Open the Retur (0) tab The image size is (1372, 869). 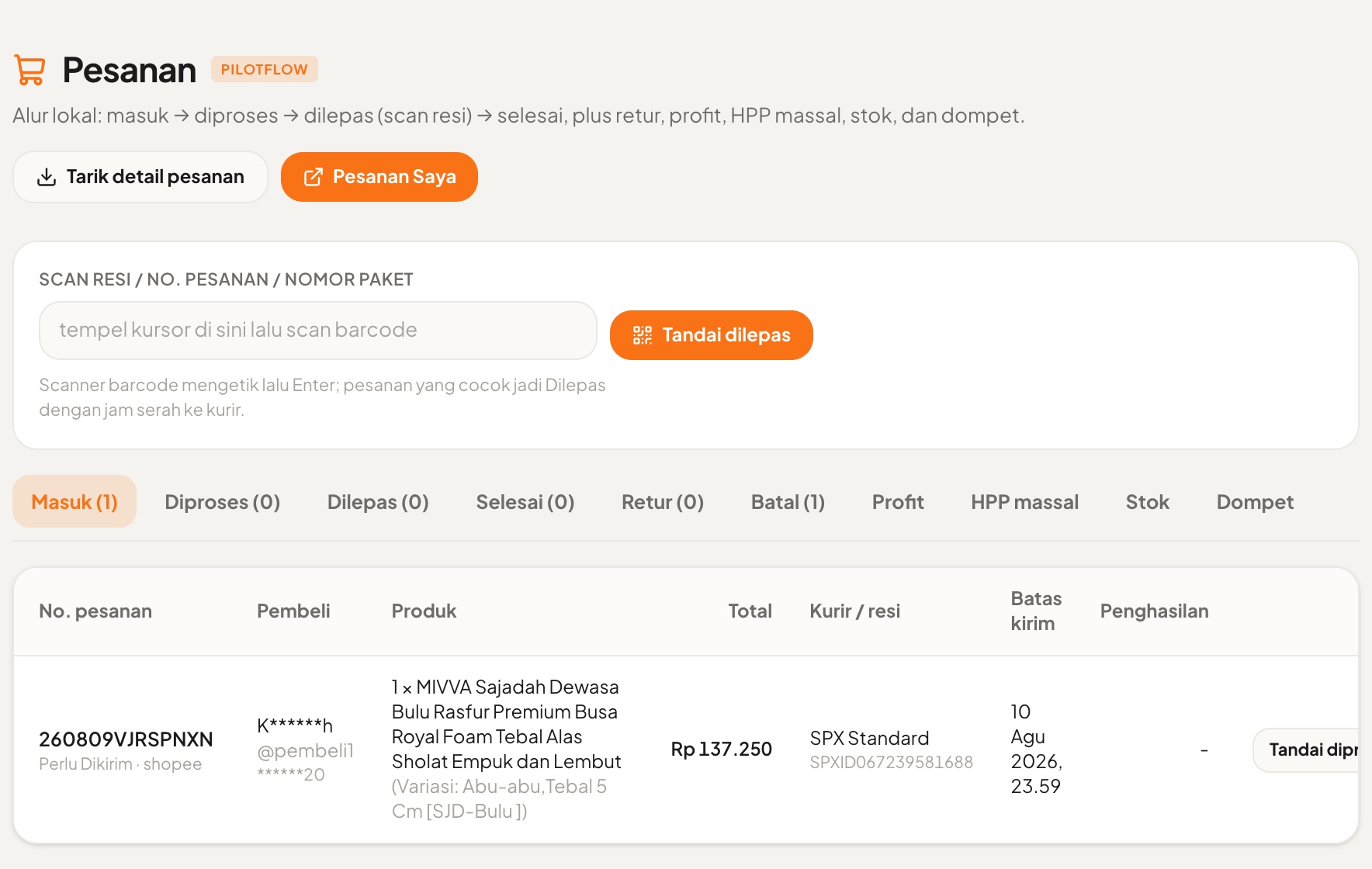663,502
